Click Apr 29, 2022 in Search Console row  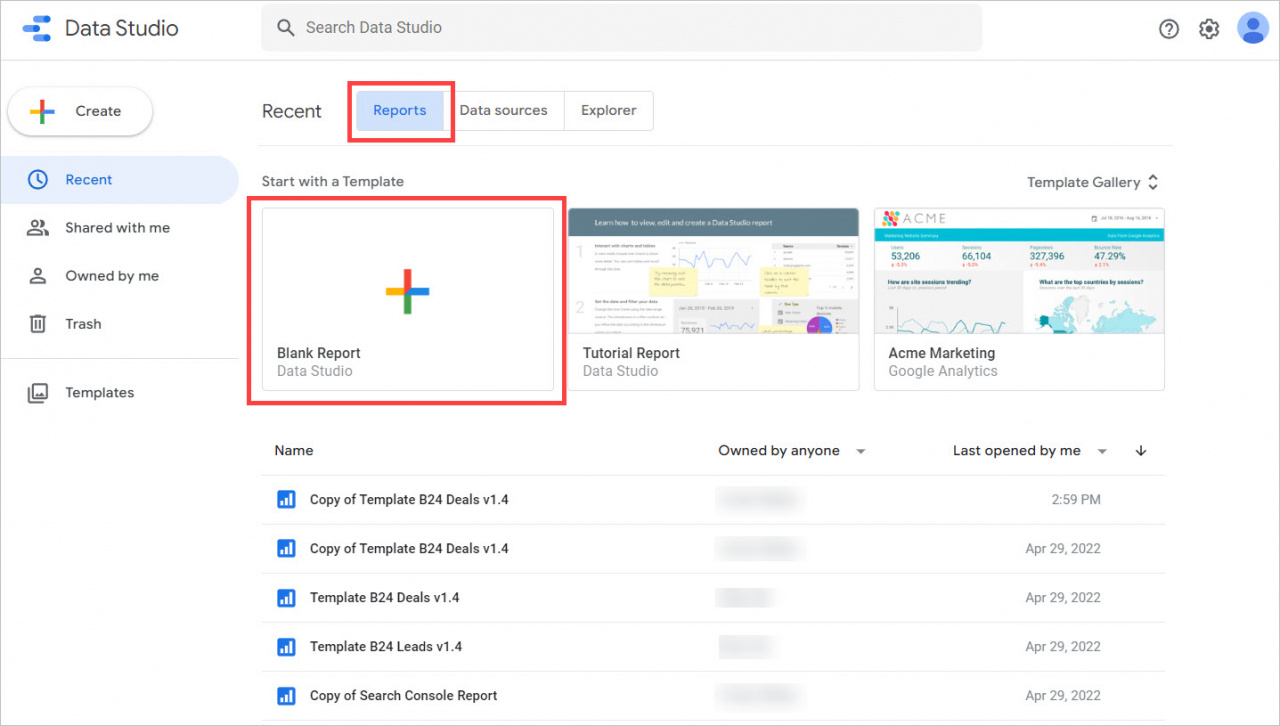click(1063, 696)
